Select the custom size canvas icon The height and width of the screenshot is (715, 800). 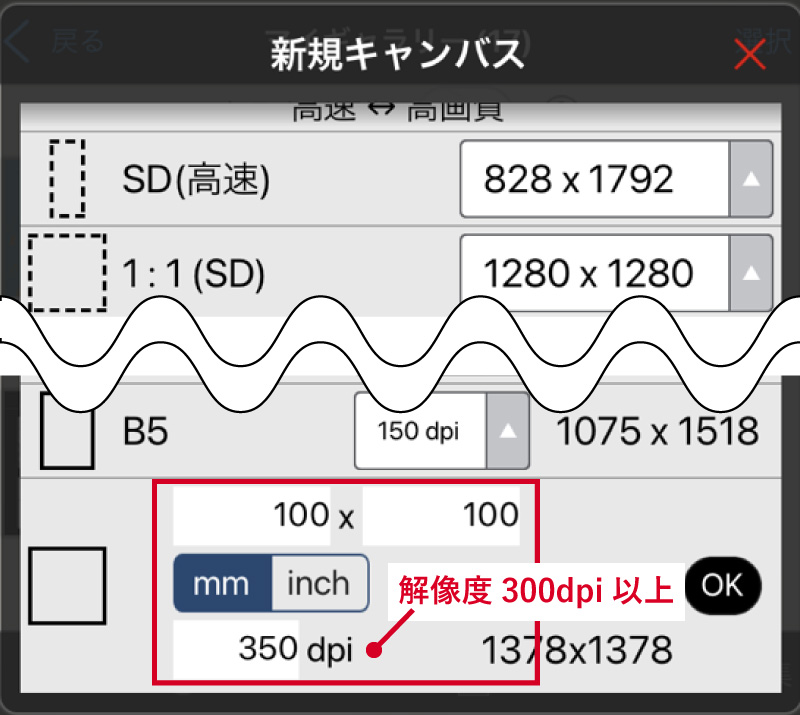click(67, 585)
